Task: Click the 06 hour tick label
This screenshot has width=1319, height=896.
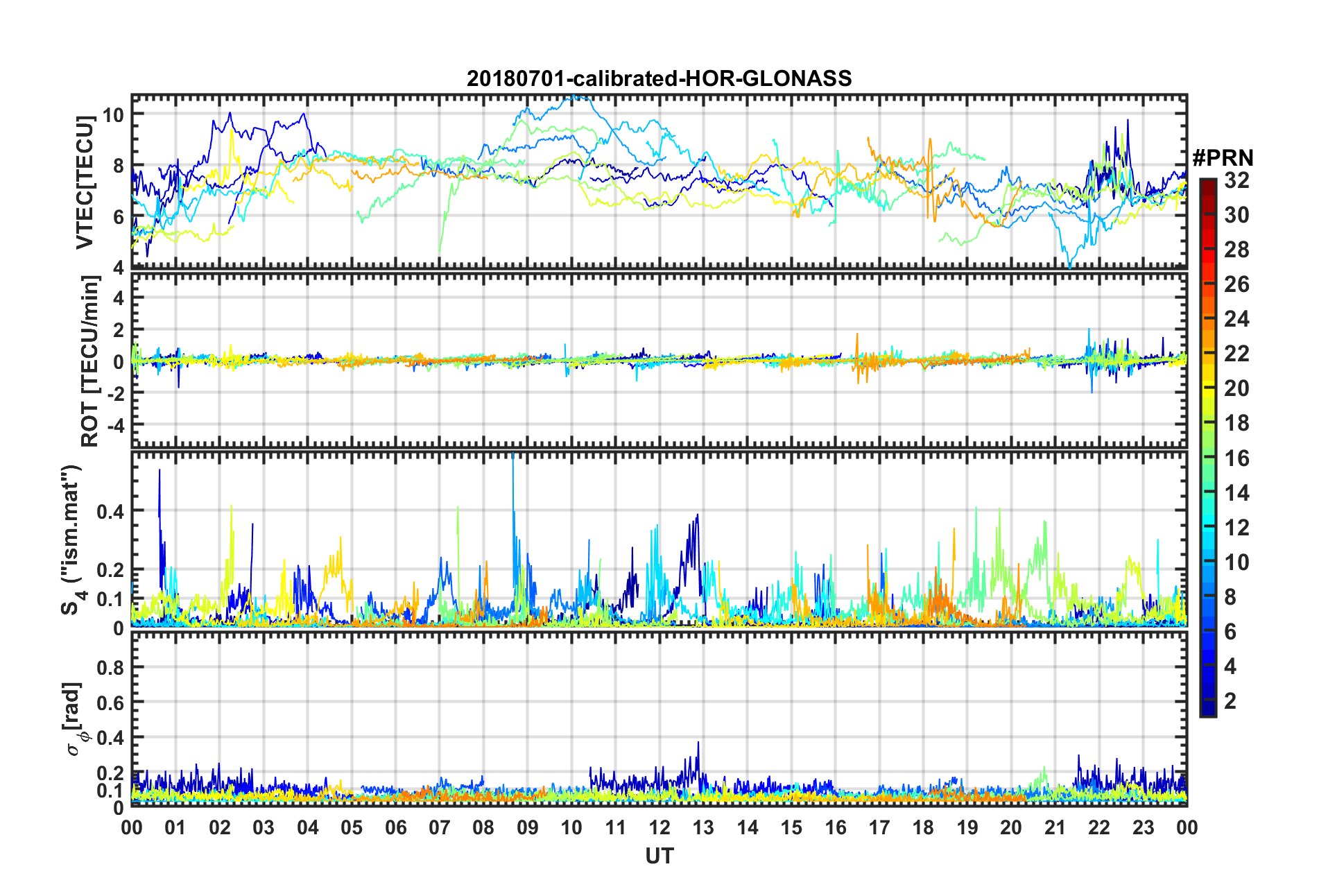Action: click(396, 828)
